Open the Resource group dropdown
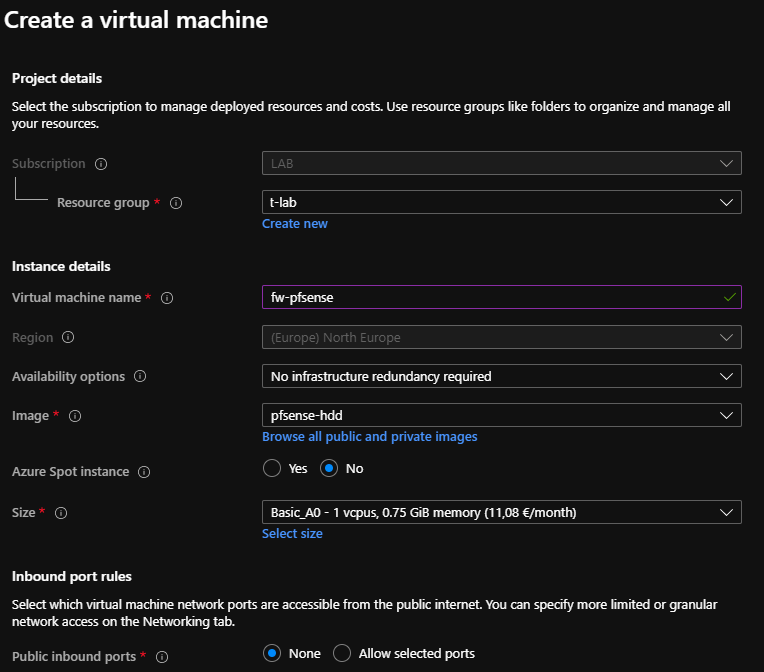Viewport: 764px width, 672px height. click(501, 202)
